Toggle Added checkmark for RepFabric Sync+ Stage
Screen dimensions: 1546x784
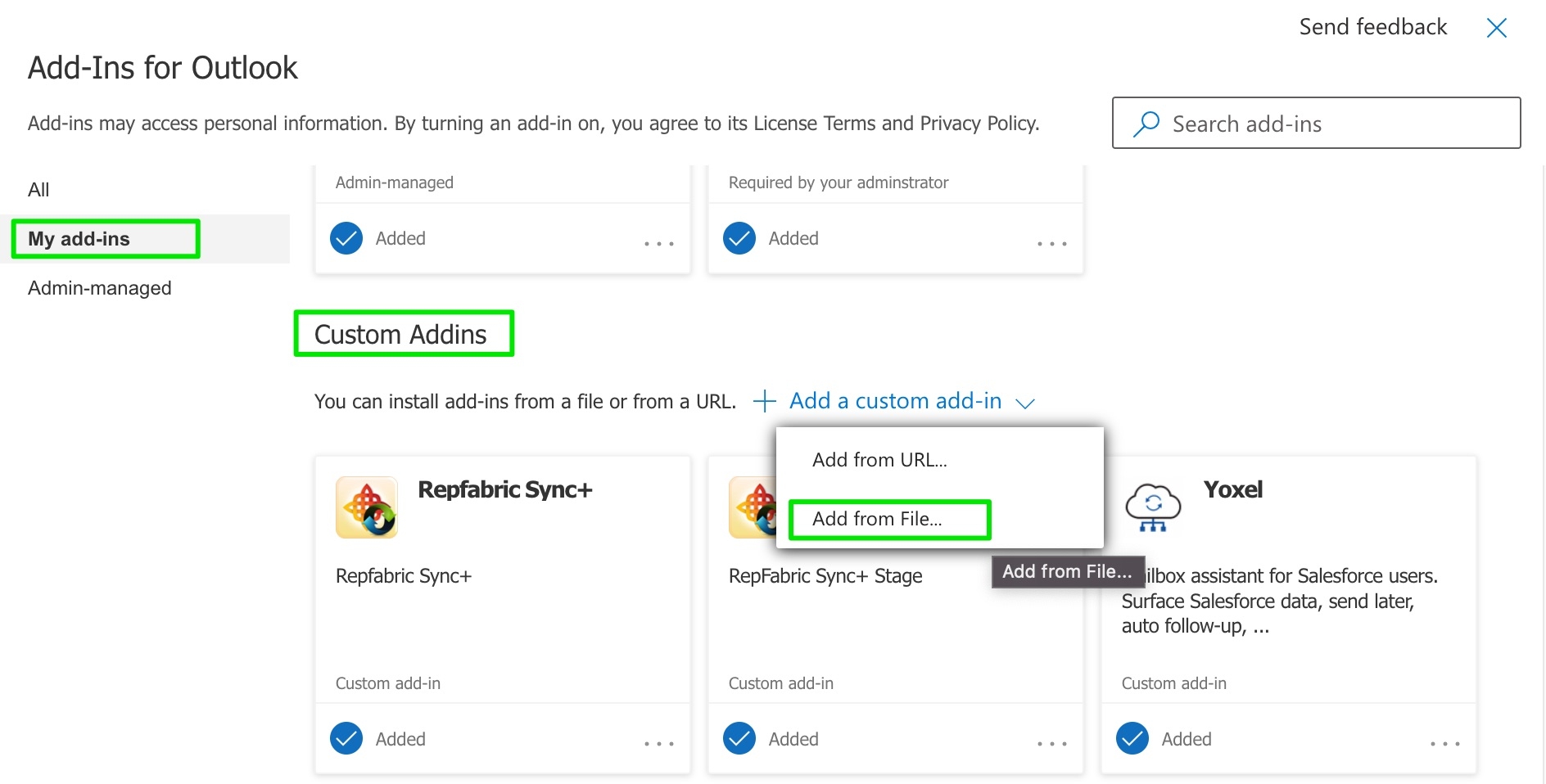tap(739, 738)
